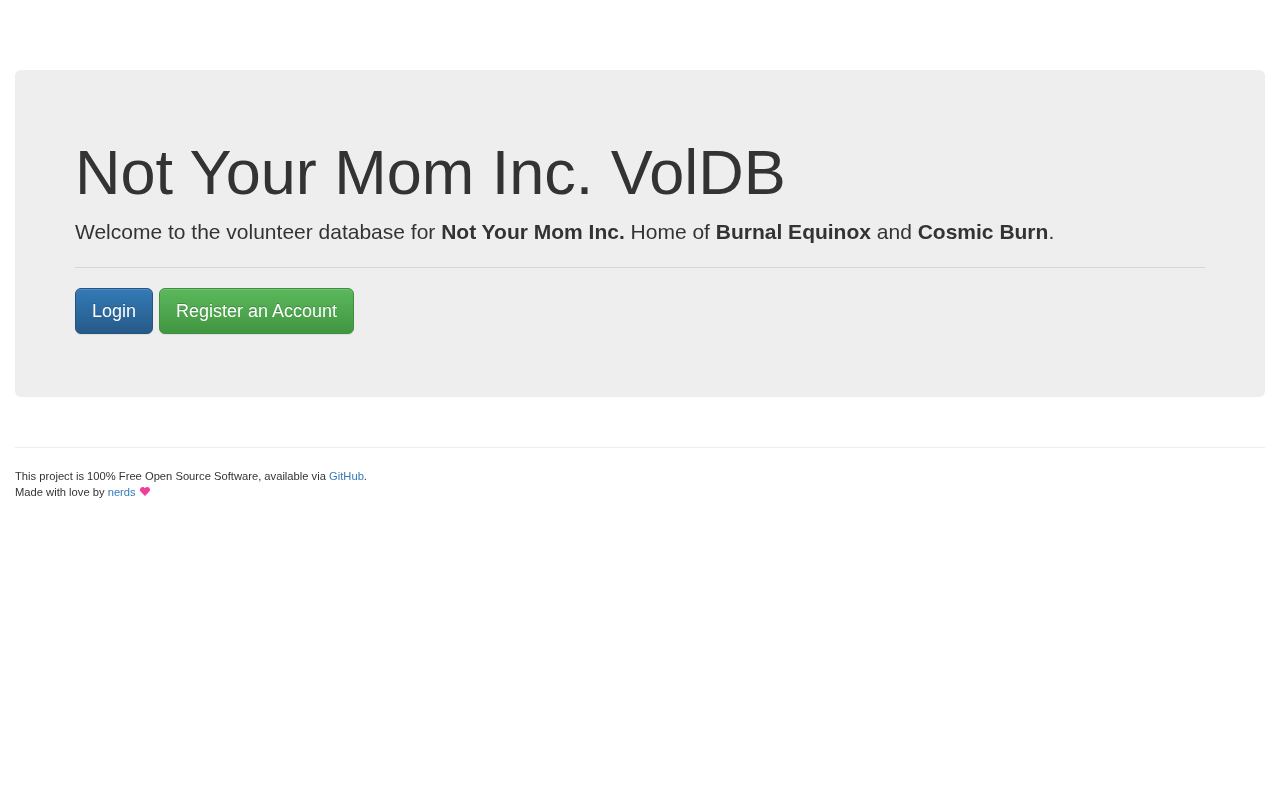Image resolution: width=1280 pixels, height=800 pixels.
Task: Click 'Open Source Software' in the footer
Action: (202, 476)
